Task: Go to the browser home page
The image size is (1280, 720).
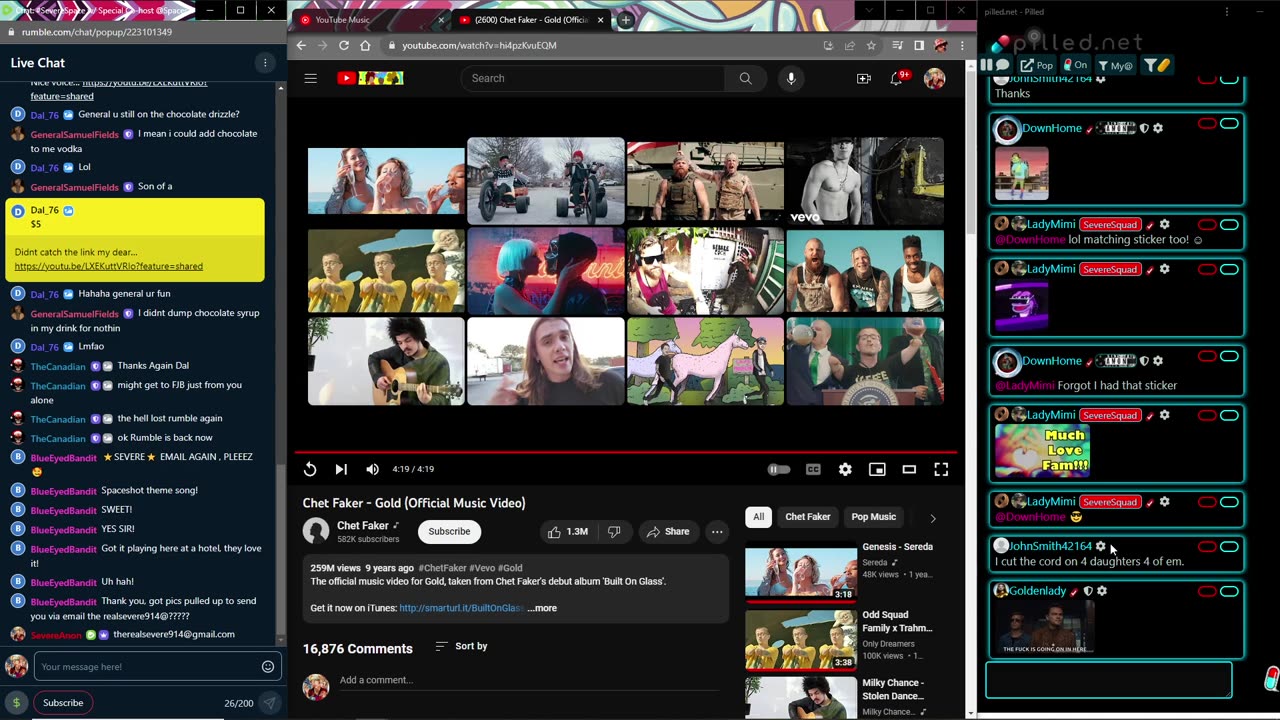Action: [365, 45]
